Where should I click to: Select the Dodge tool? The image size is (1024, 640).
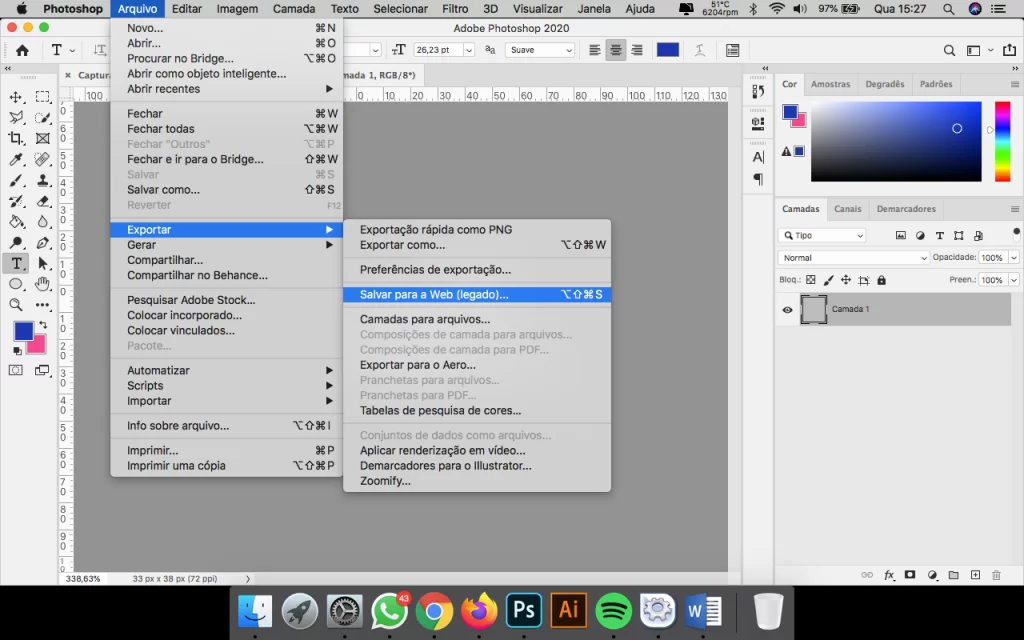tap(16, 243)
